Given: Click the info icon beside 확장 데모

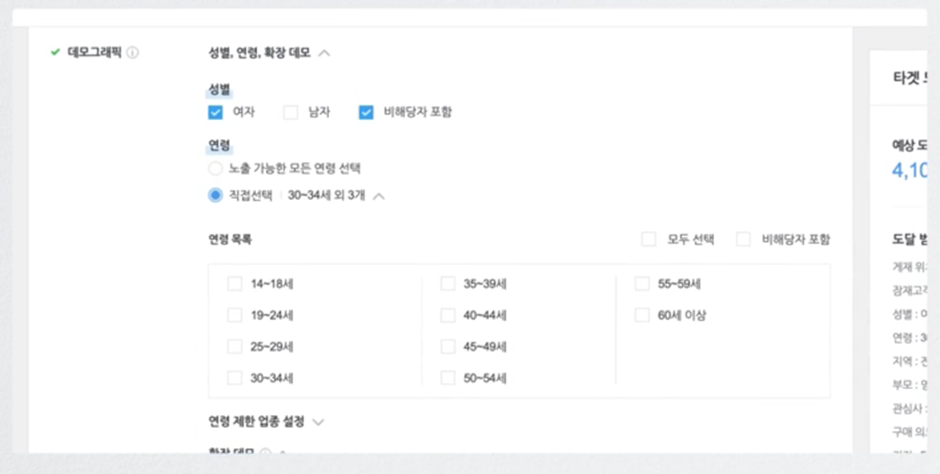Looking at the screenshot, I should (266, 451).
